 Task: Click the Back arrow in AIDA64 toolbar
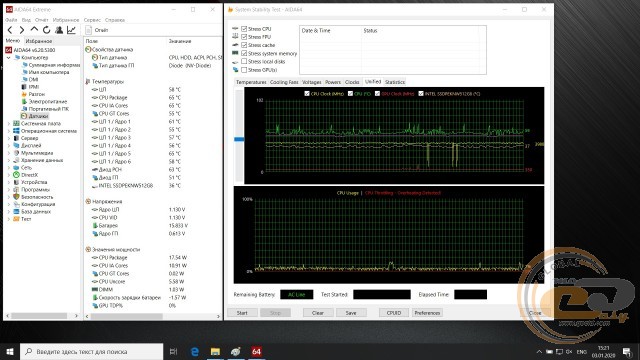[x=10, y=30]
